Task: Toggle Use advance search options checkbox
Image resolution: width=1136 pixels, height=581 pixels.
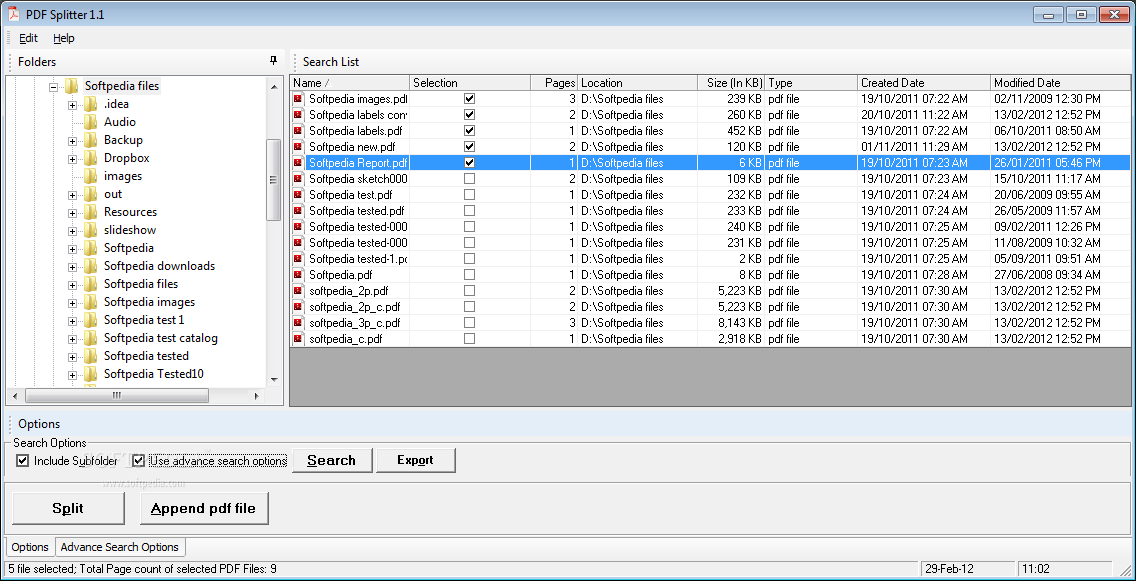Action: click(139, 461)
